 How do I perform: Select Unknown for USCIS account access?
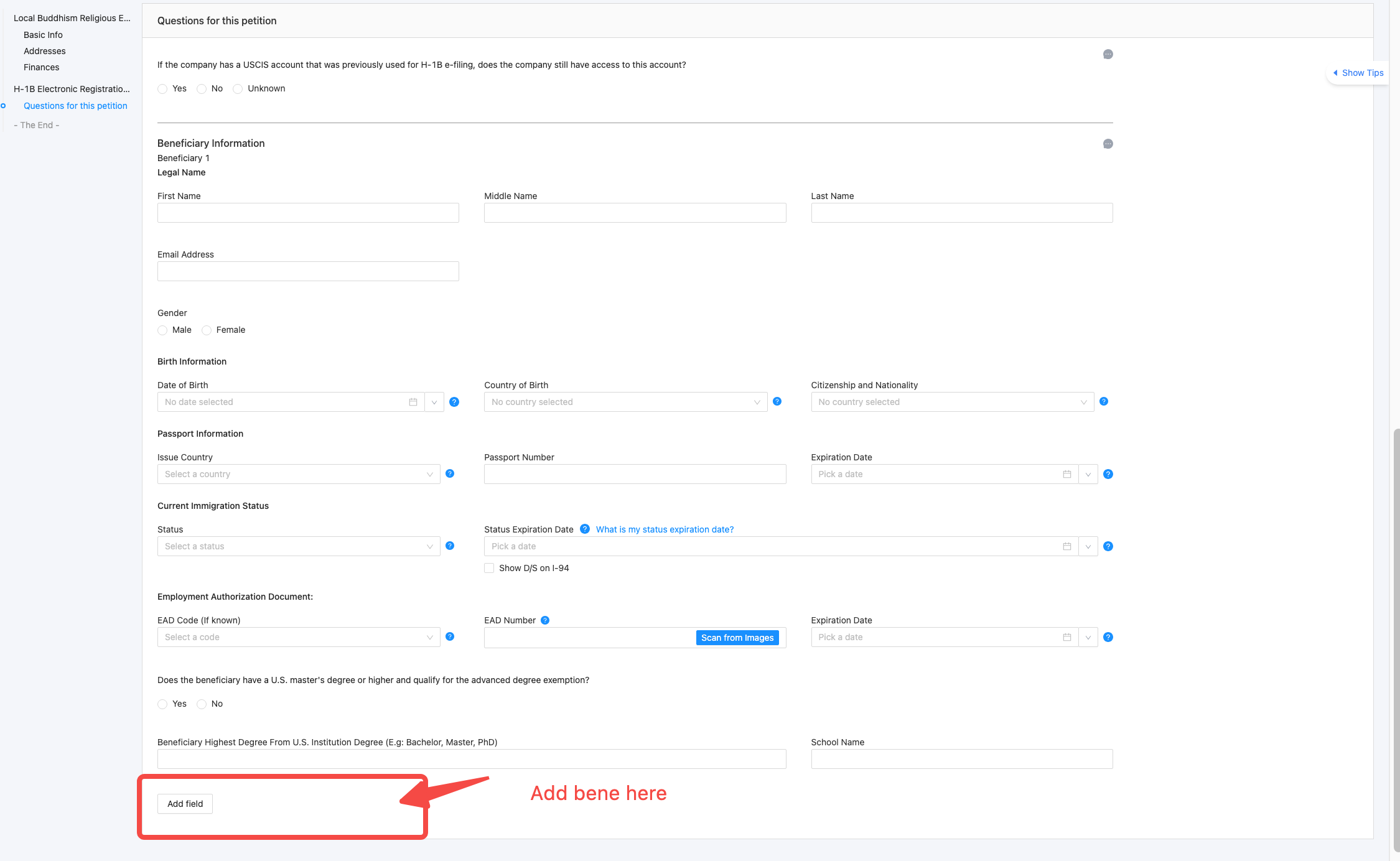tap(238, 89)
